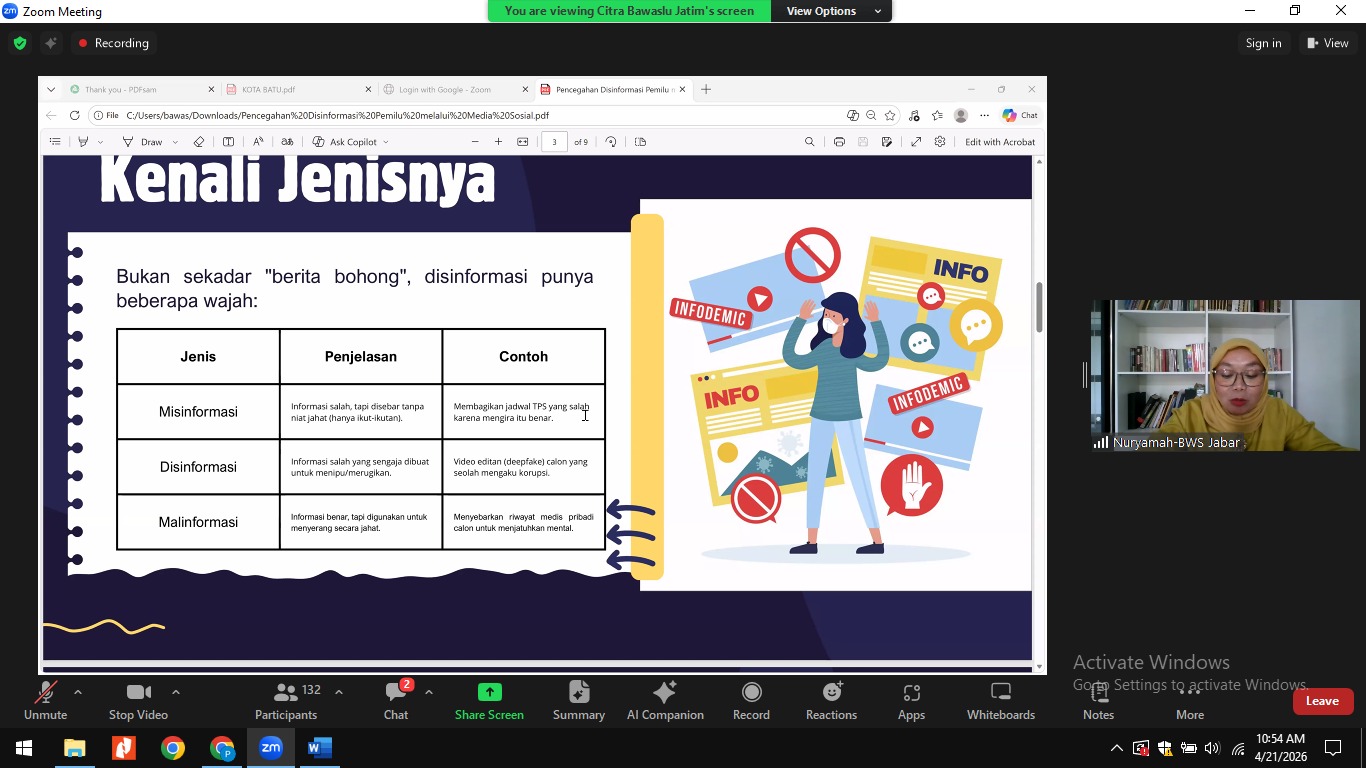1366x768 pixels.
Task: Click the green Share Screen button
Action: [489, 700]
